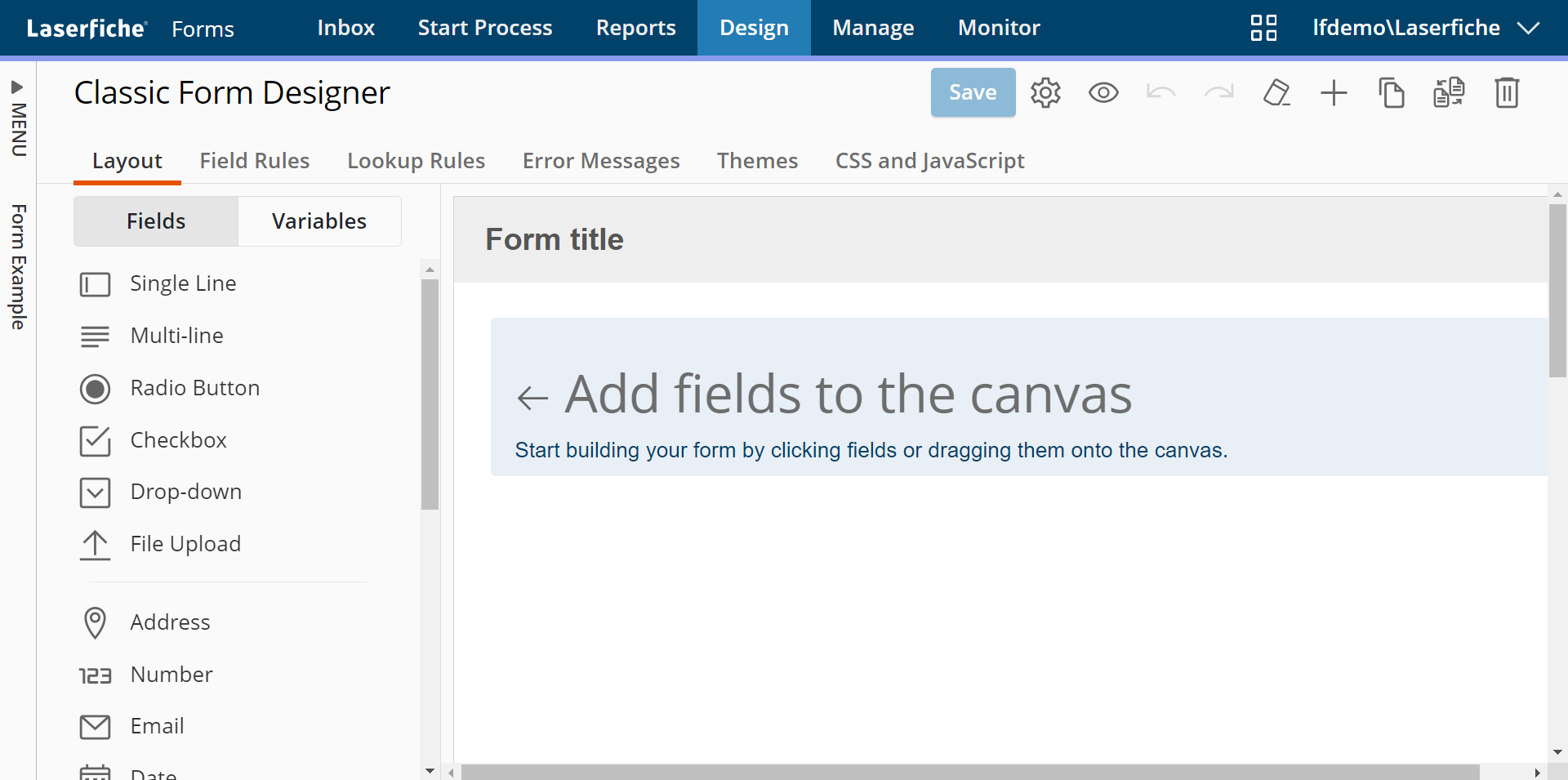
Task: Add a Drop-down field to form
Action: coord(185,492)
